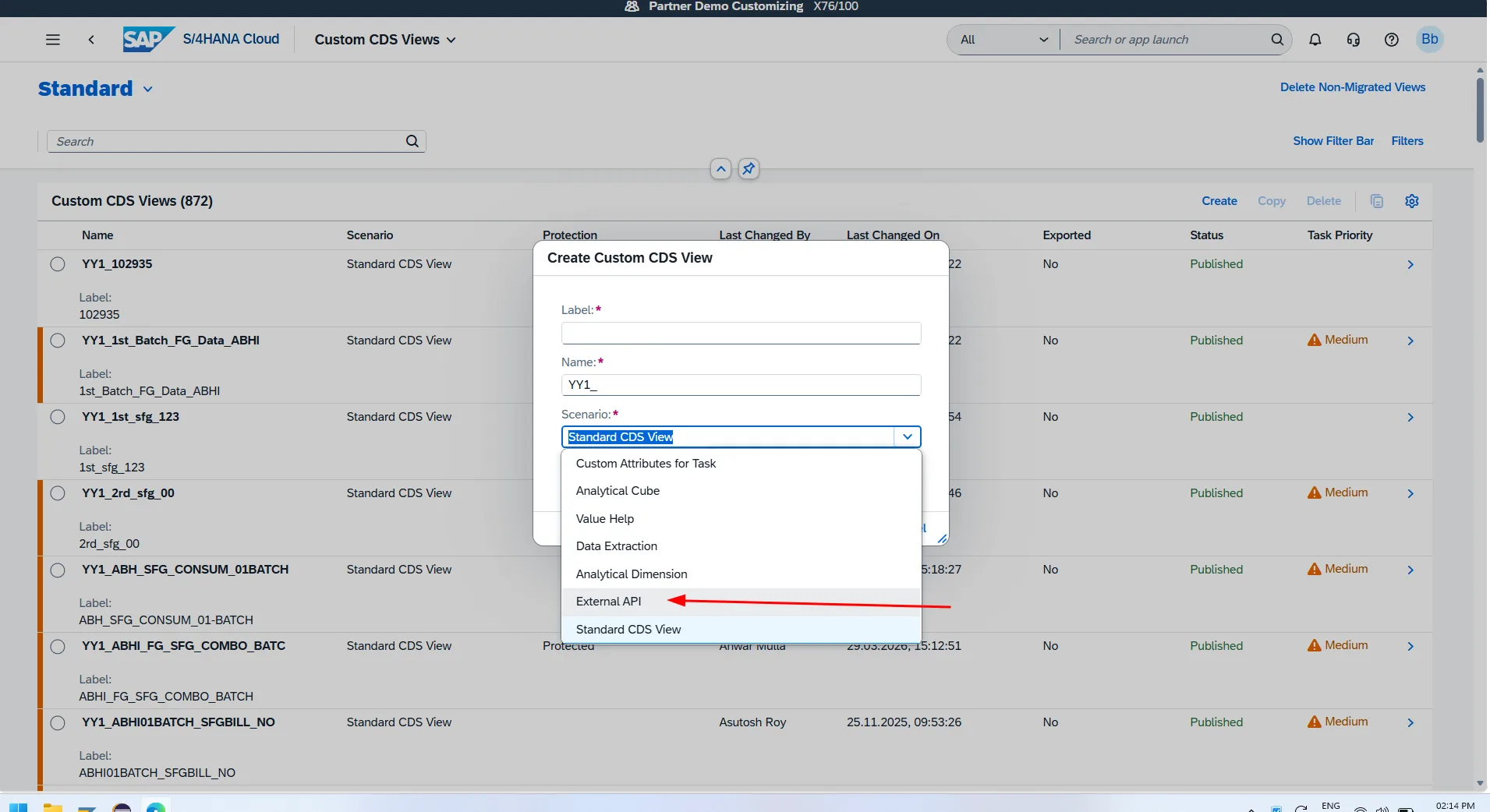Choose Analytical Dimension from scenario list
This screenshot has height=812, width=1490.
tap(741, 574)
